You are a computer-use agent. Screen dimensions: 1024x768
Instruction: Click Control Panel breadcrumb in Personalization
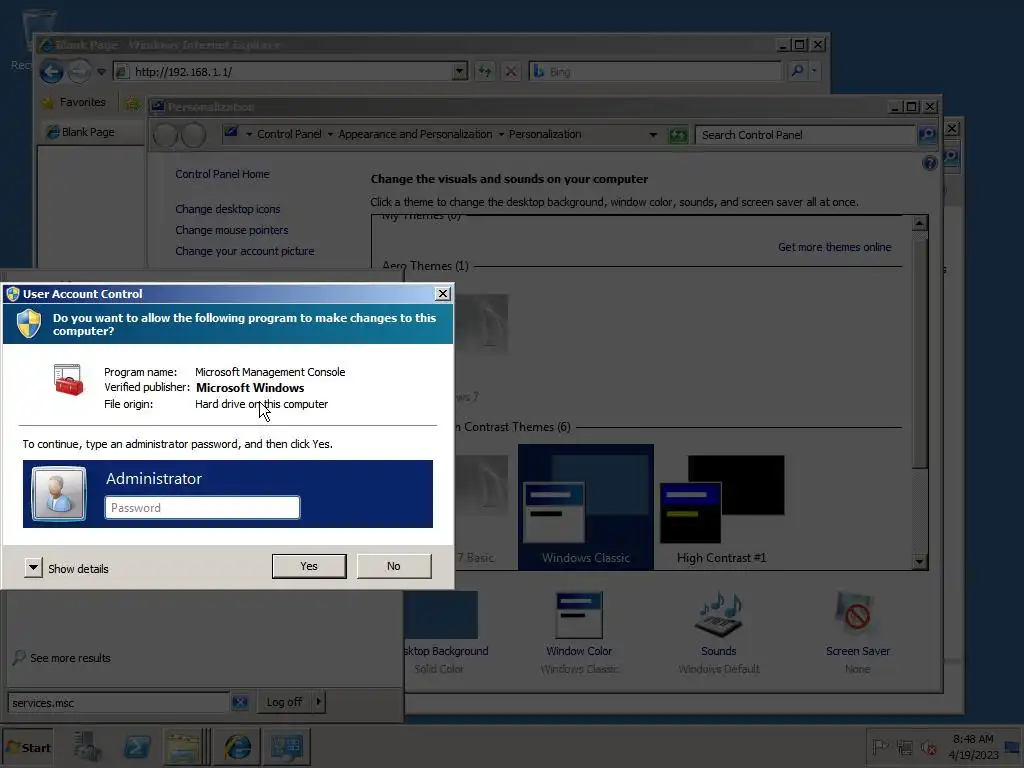289,134
